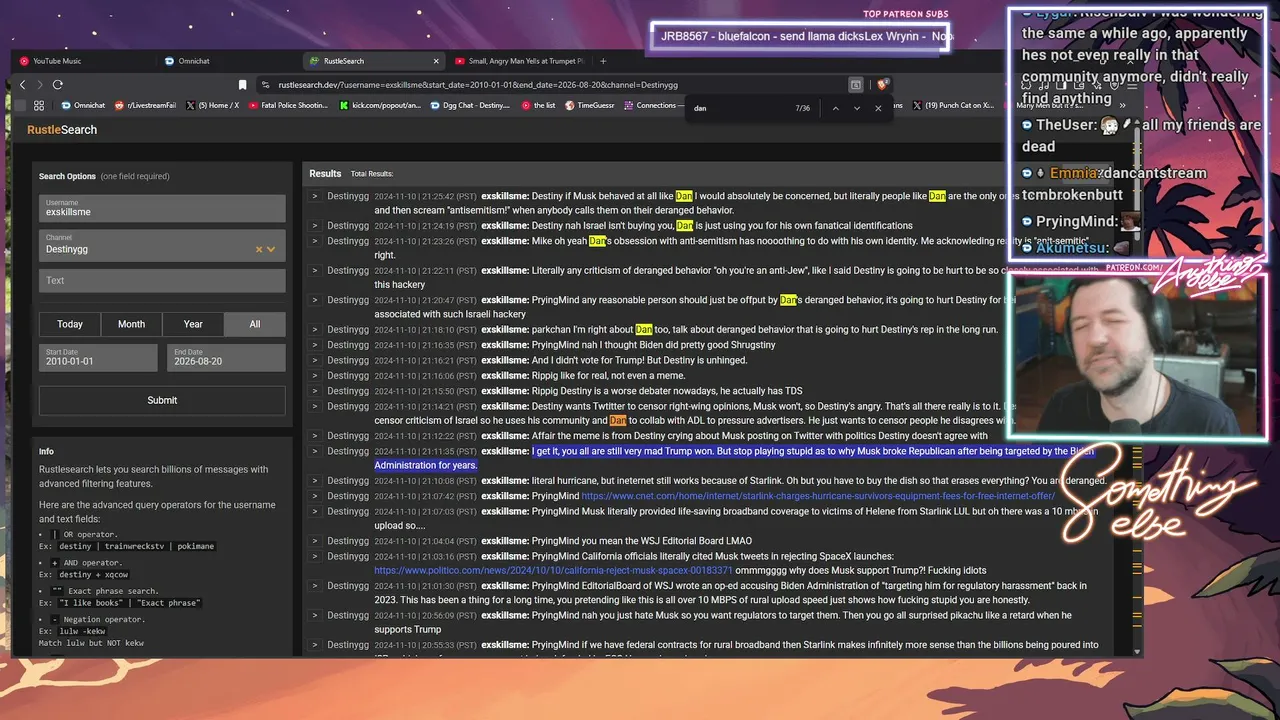This screenshot has width=1280, height=720.
Task: Expand the 21:25:42 message row
Action: point(314,196)
